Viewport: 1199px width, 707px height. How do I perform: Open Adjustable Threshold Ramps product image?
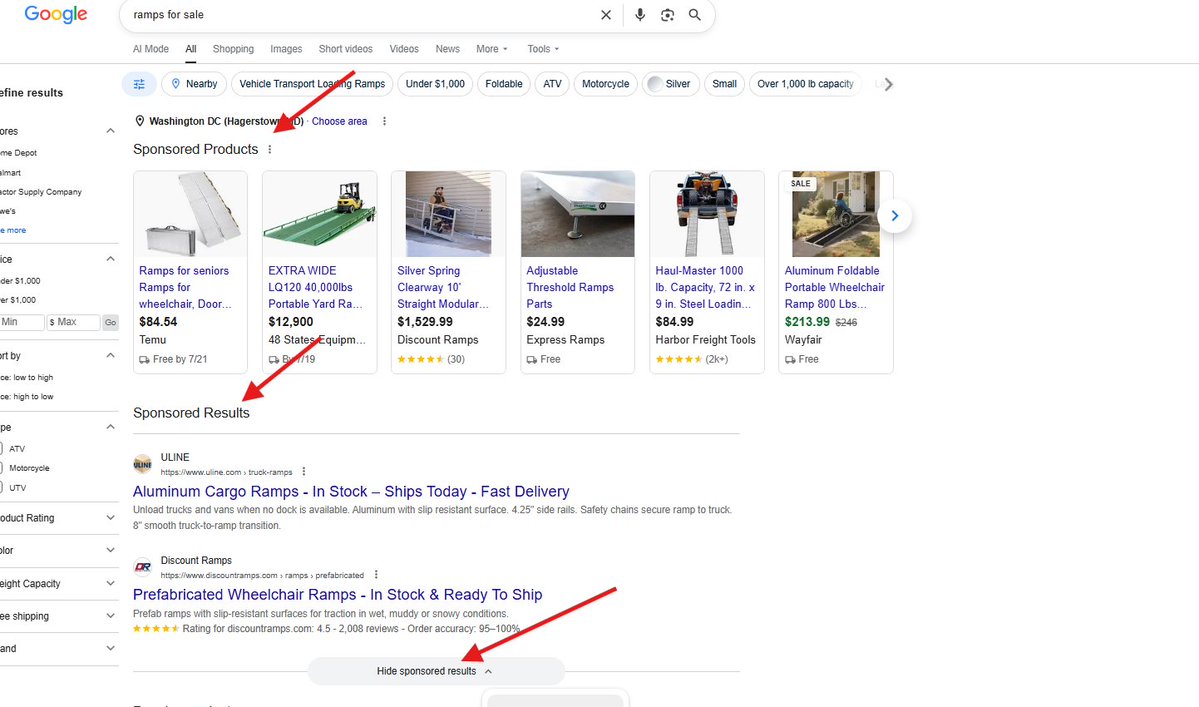point(577,214)
